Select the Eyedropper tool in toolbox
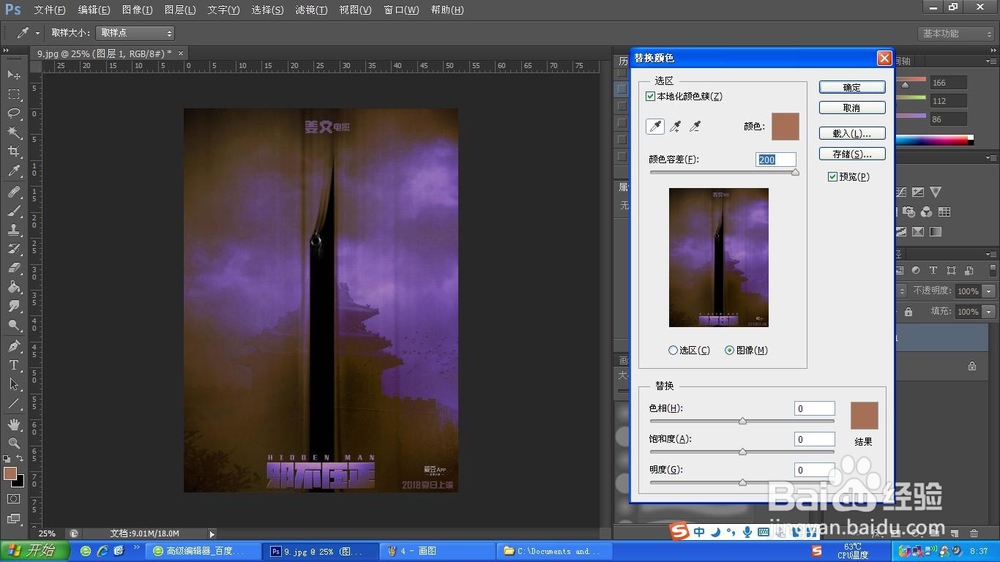Image resolution: width=1000 pixels, height=562 pixels. click(14, 171)
